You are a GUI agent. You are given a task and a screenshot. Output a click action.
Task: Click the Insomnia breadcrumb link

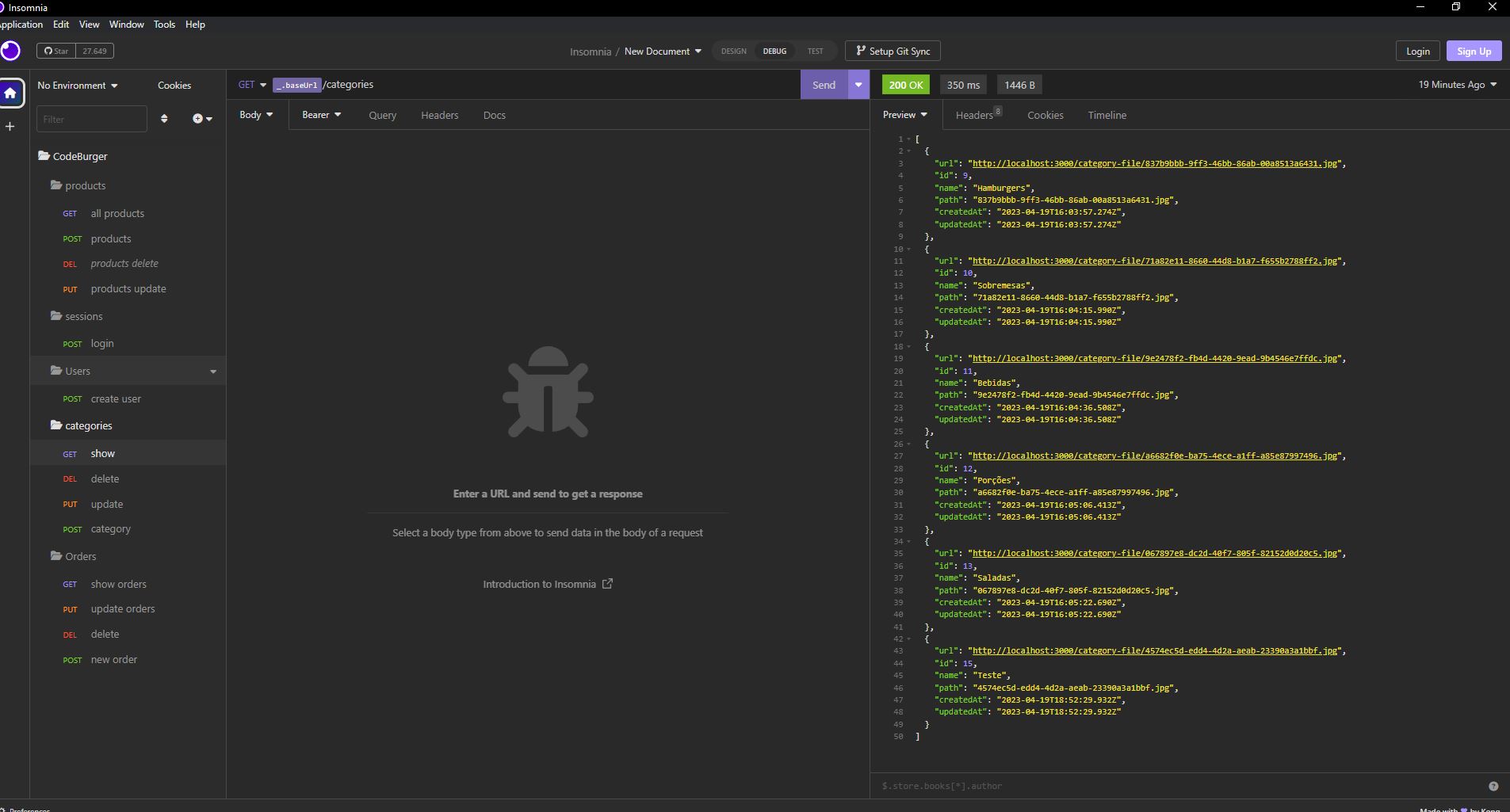coord(590,51)
